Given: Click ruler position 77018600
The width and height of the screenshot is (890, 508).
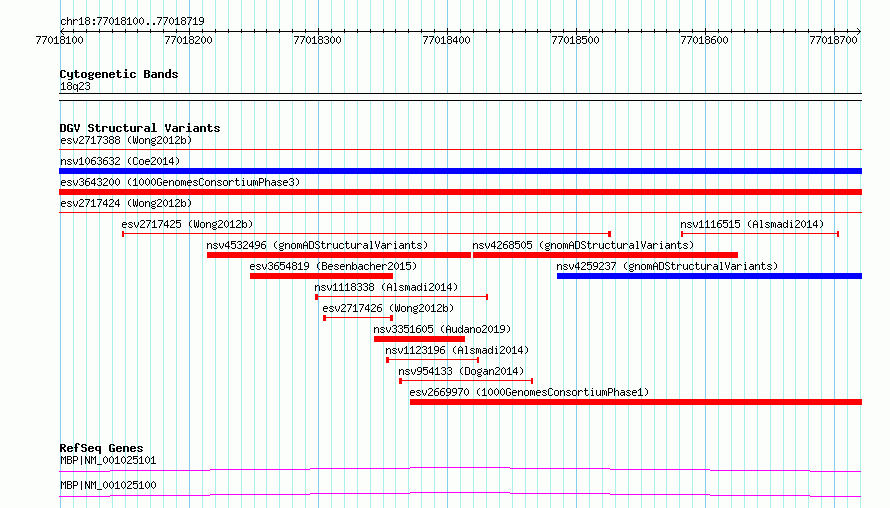Looking at the screenshot, I should coord(704,40).
